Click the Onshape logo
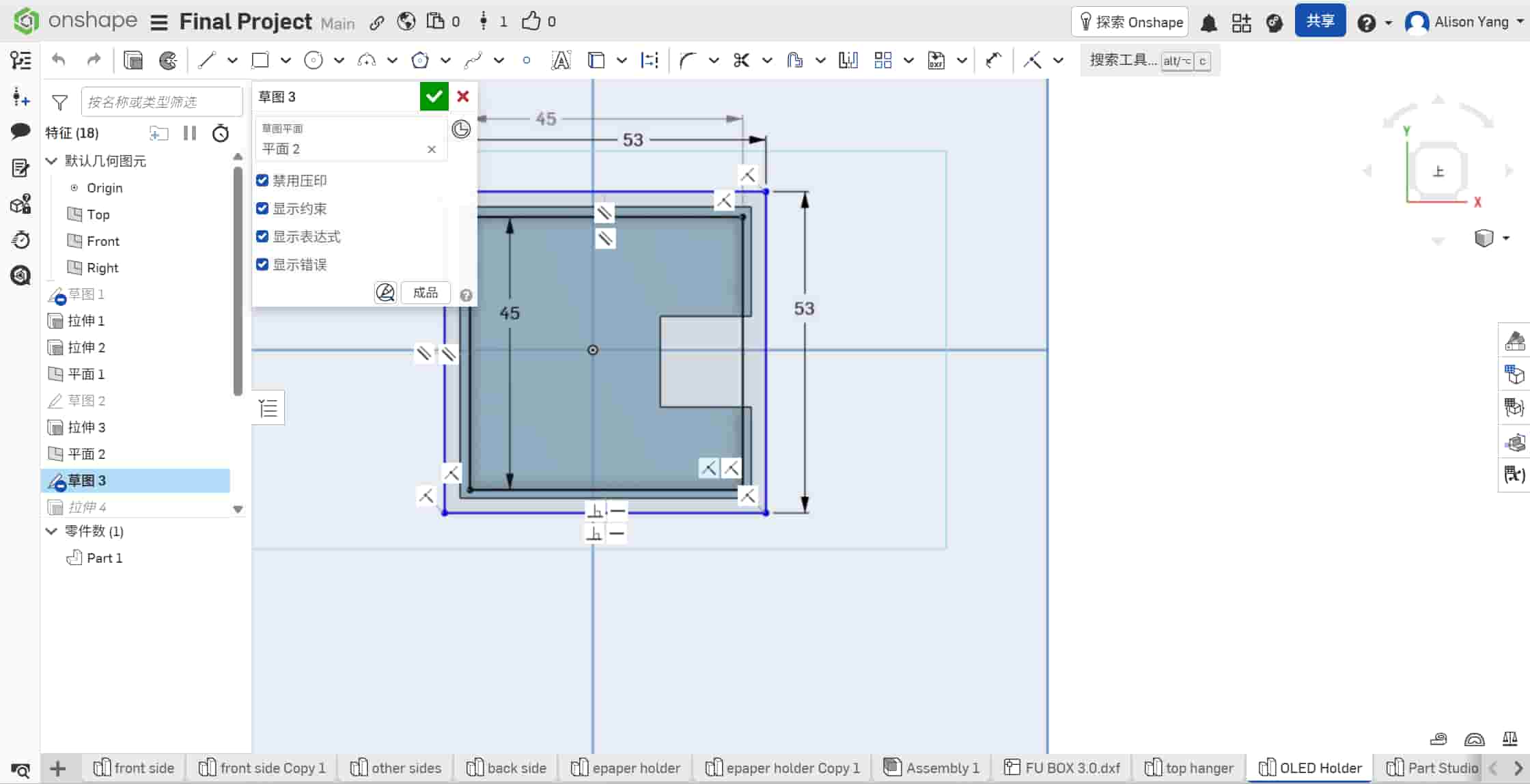 [x=26, y=21]
